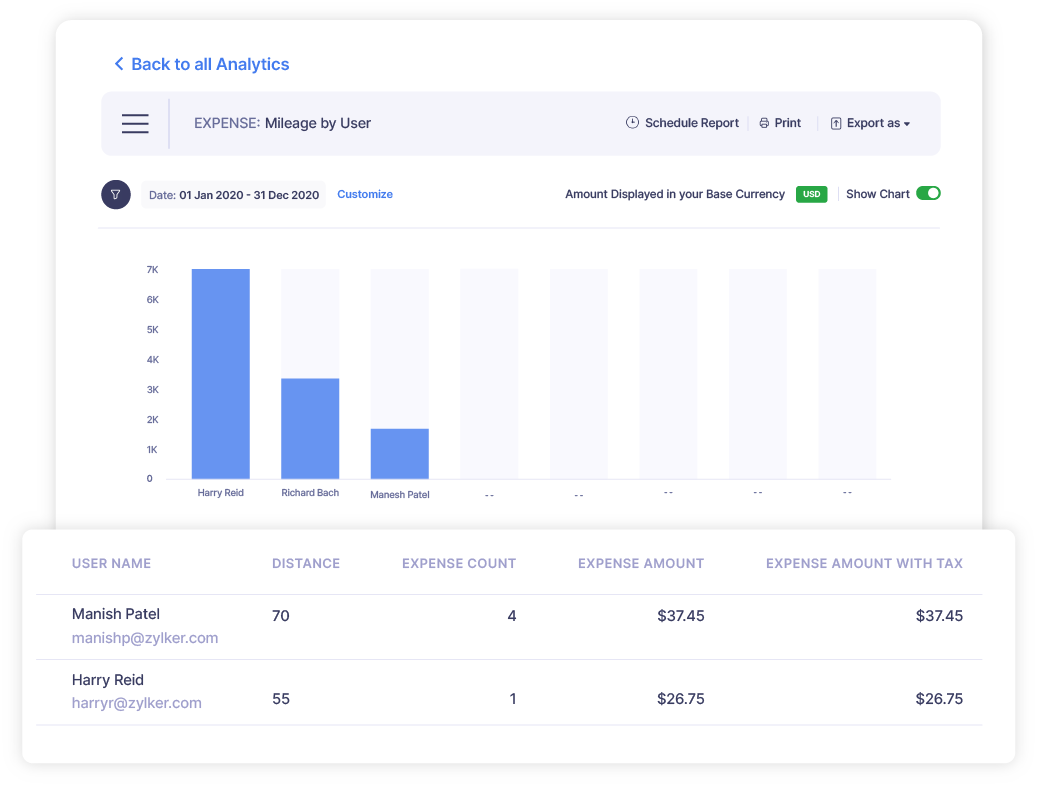Viewport: 1037px width, 786px height.
Task: Expand the Date: 01 Jan 2020 filter
Action: 233,194
